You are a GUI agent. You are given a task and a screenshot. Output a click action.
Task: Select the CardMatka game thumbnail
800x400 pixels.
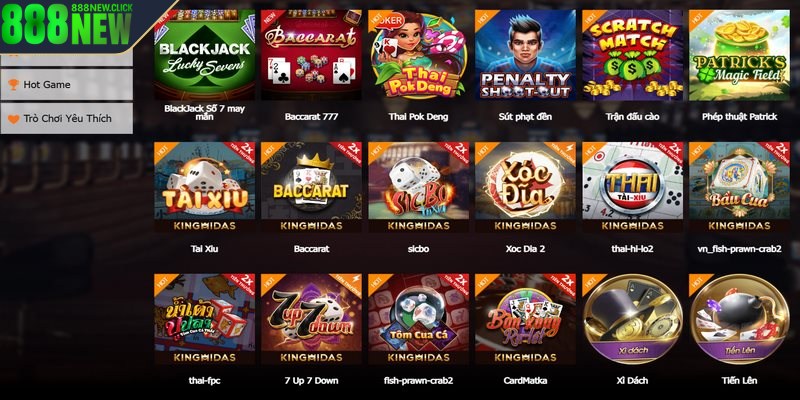click(526, 319)
